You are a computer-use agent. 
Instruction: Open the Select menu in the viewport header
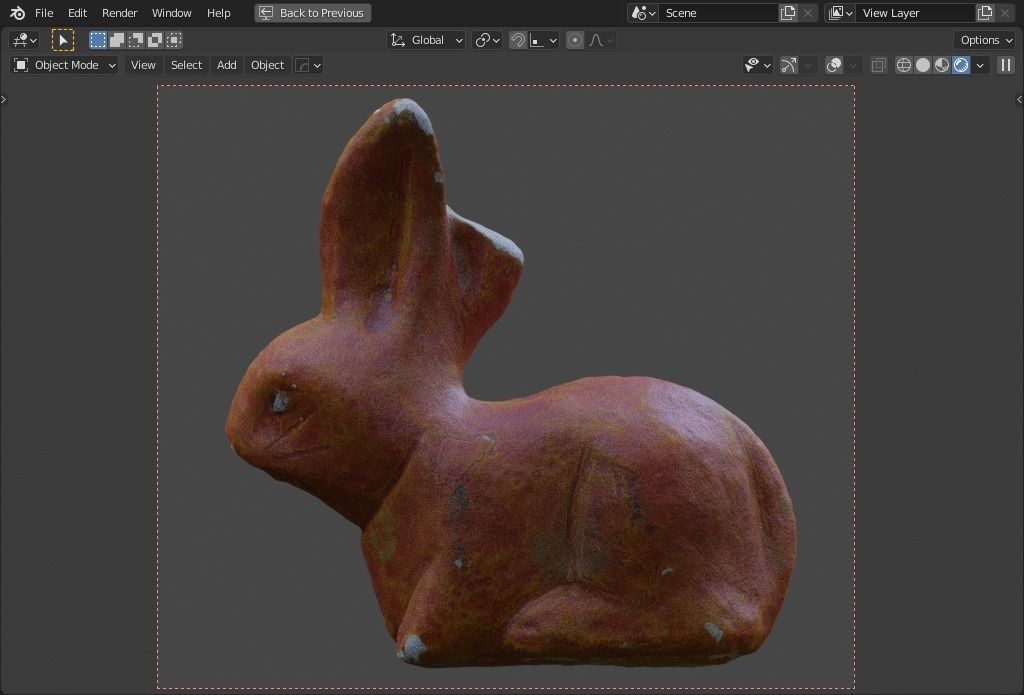tap(186, 65)
